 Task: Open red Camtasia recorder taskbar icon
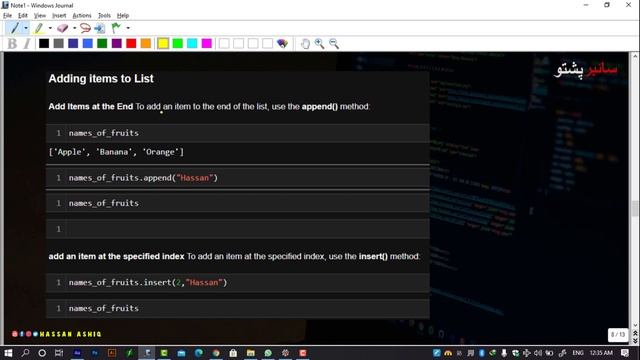pos(303,353)
